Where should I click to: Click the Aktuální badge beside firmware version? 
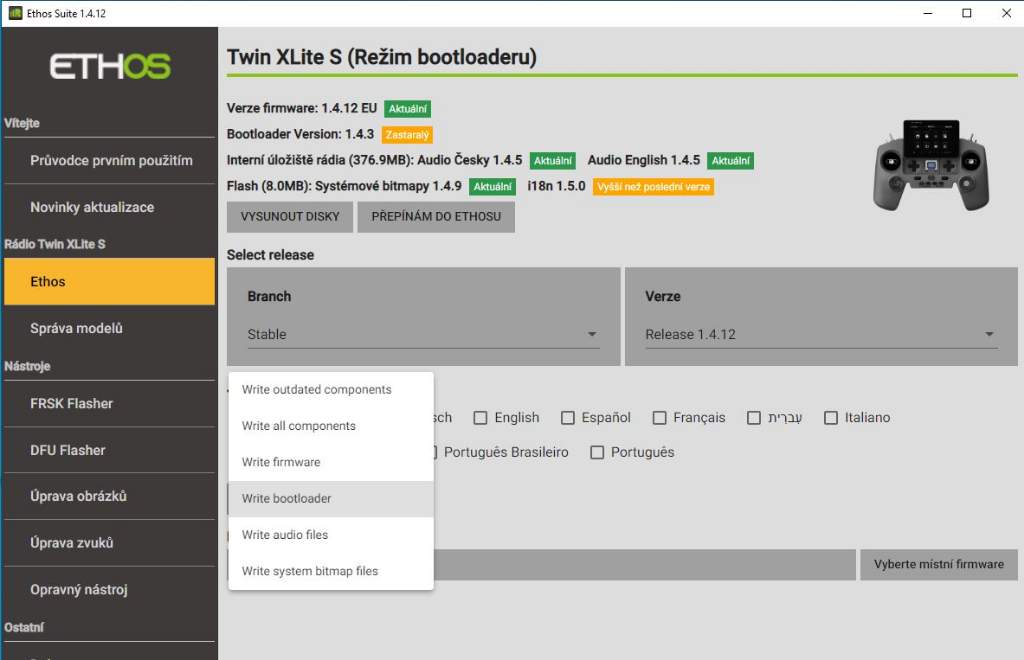pos(407,108)
